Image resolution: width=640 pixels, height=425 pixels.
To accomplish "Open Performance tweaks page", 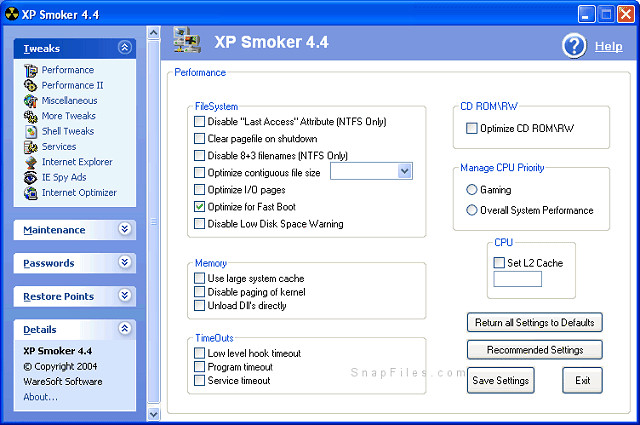I will click(x=68, y=70).
